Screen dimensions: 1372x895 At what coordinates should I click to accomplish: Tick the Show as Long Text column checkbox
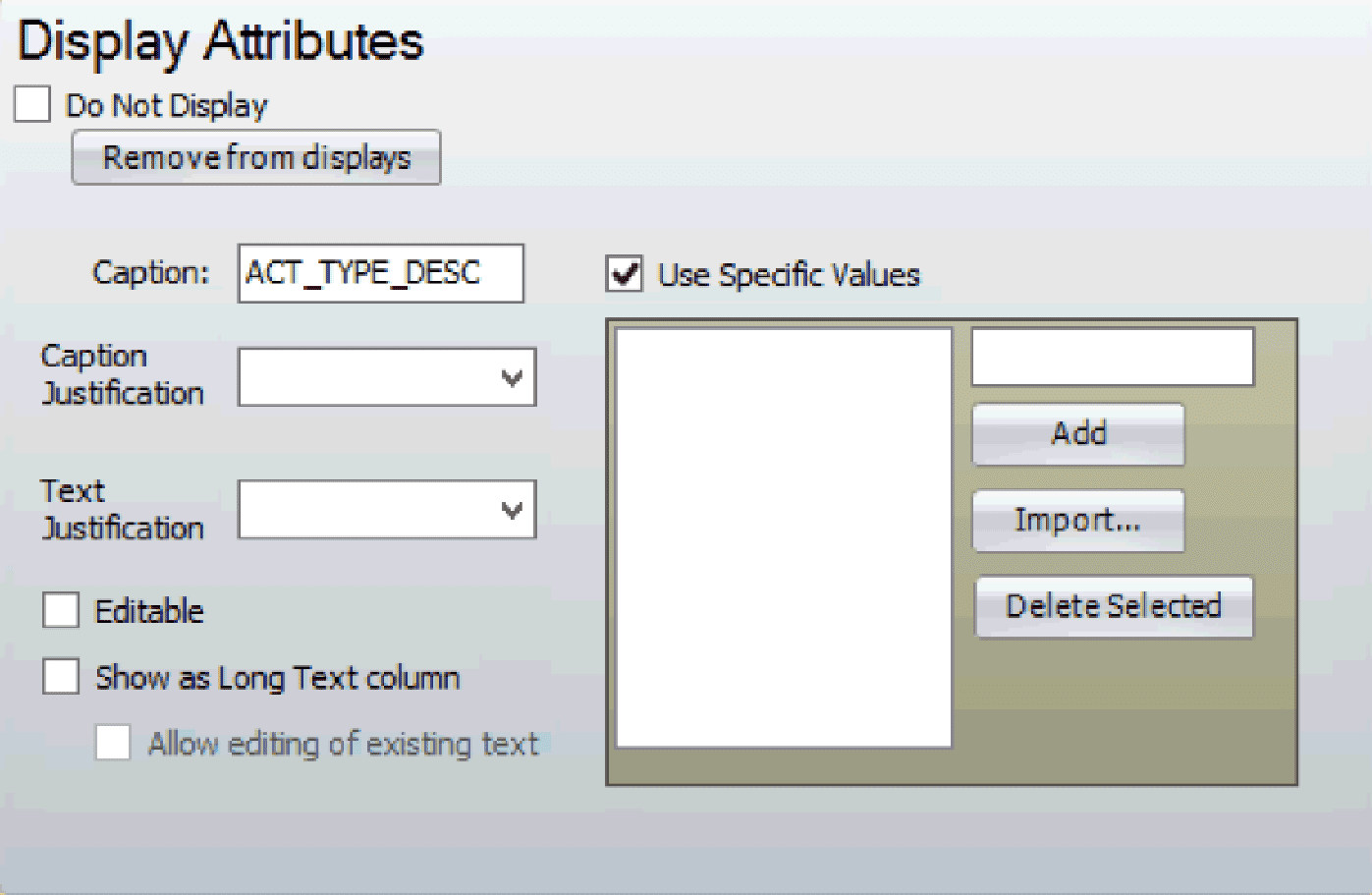coord(61,677)
